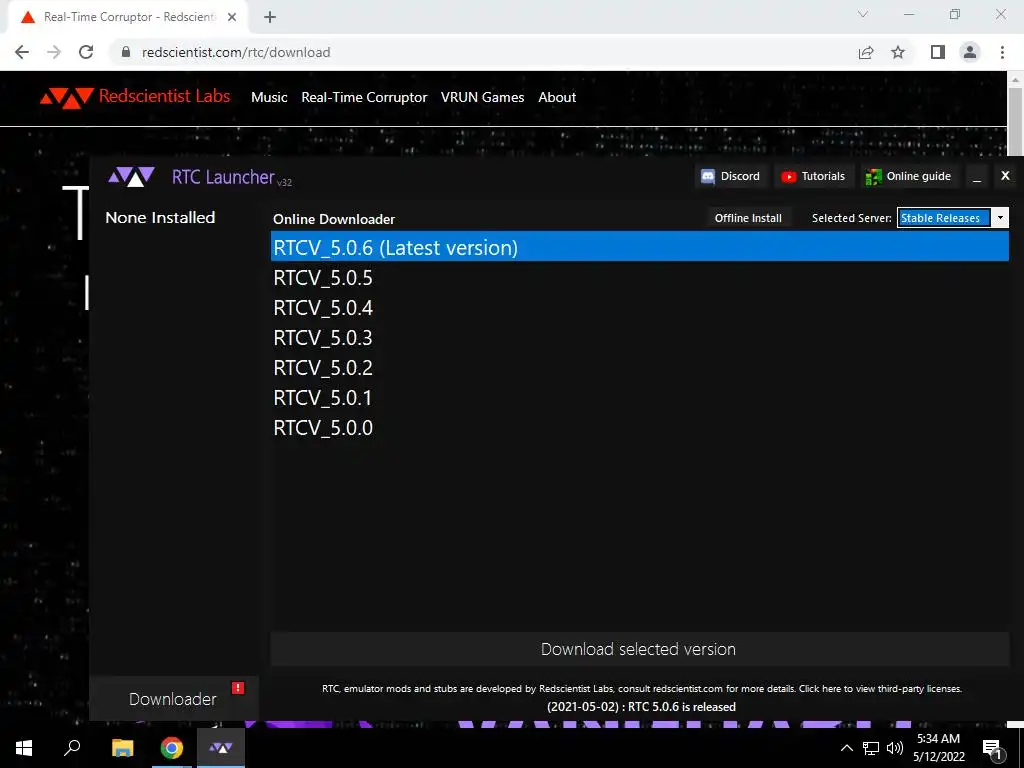This screenshot has width=1024, height=768.
Task: Close the Real-Time Corruptor tab
Action: [232, 17]
